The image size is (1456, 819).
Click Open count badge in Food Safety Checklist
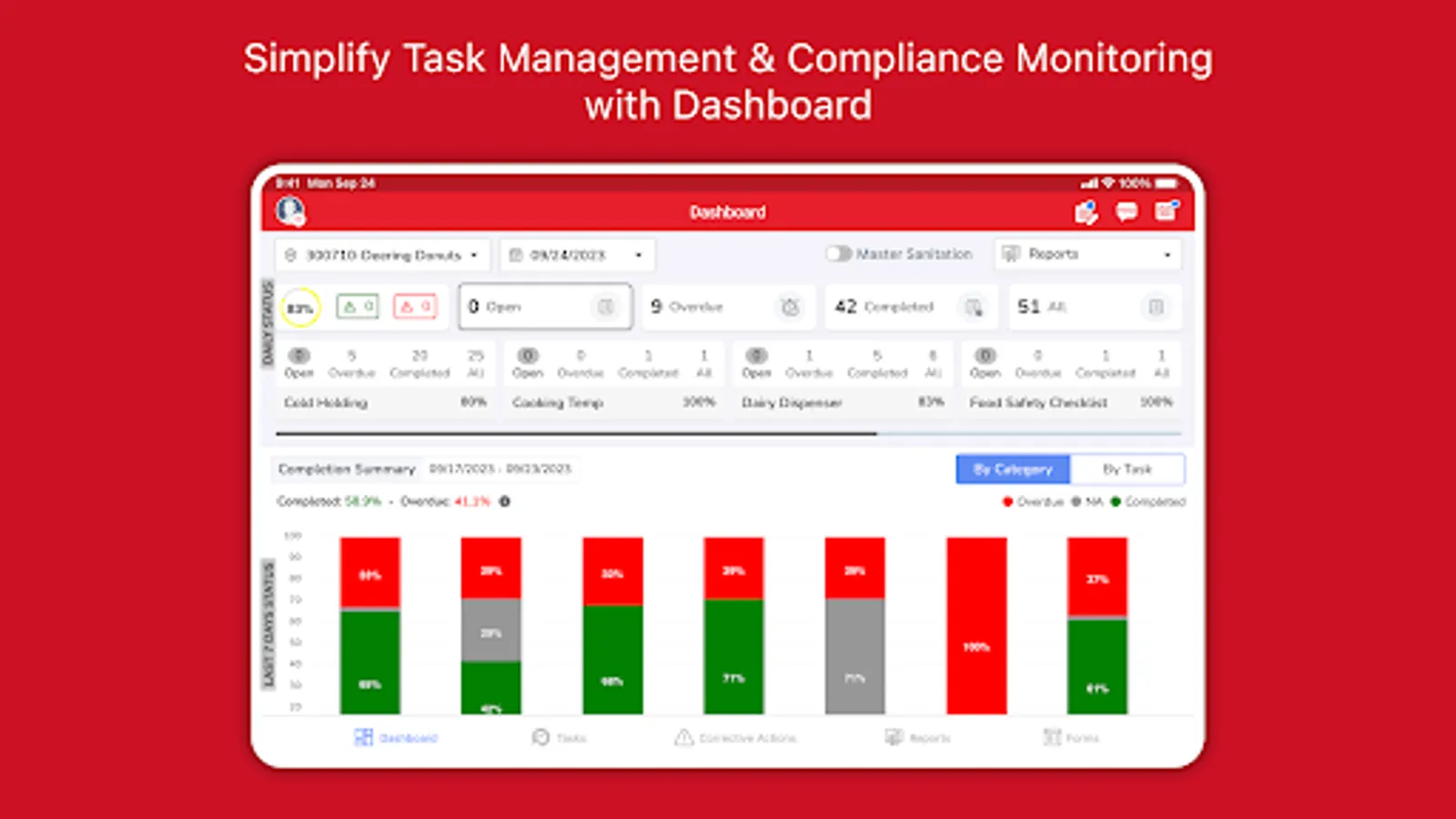click(x=986, y=356)
